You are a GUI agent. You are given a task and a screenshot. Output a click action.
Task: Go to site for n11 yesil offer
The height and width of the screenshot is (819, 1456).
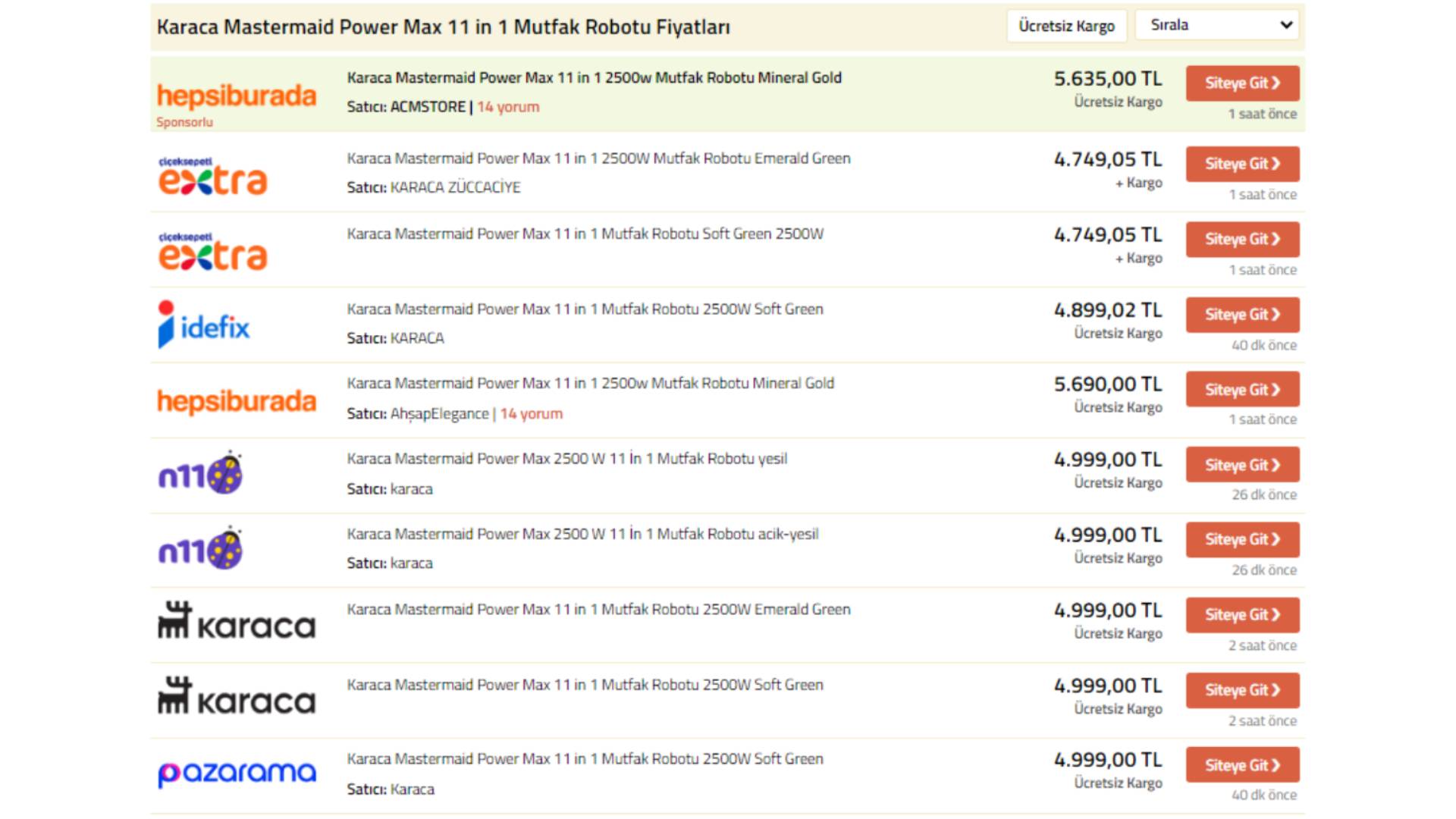[x=1243, y=465]
